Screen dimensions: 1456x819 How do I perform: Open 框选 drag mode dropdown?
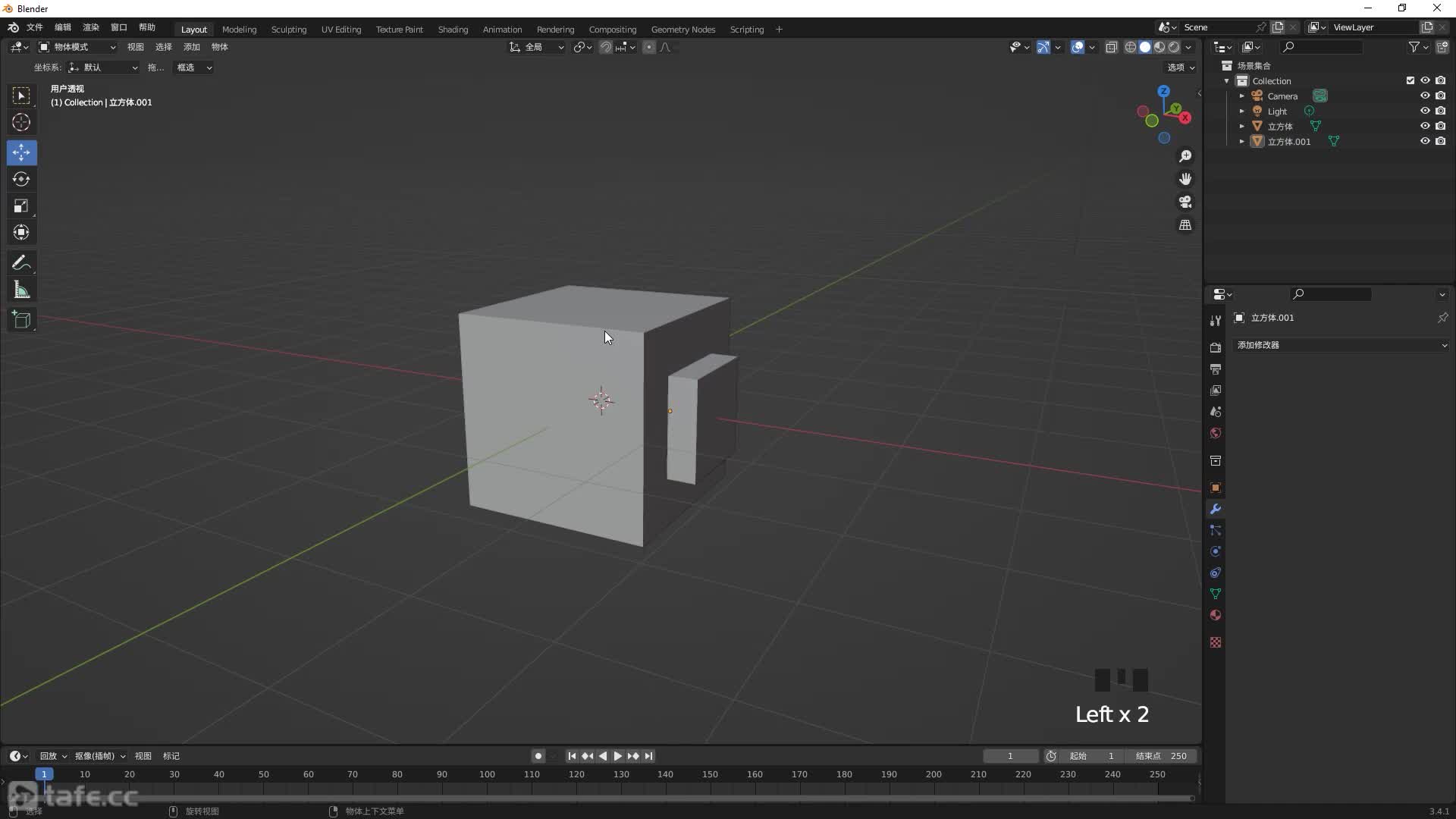[193, 67]
